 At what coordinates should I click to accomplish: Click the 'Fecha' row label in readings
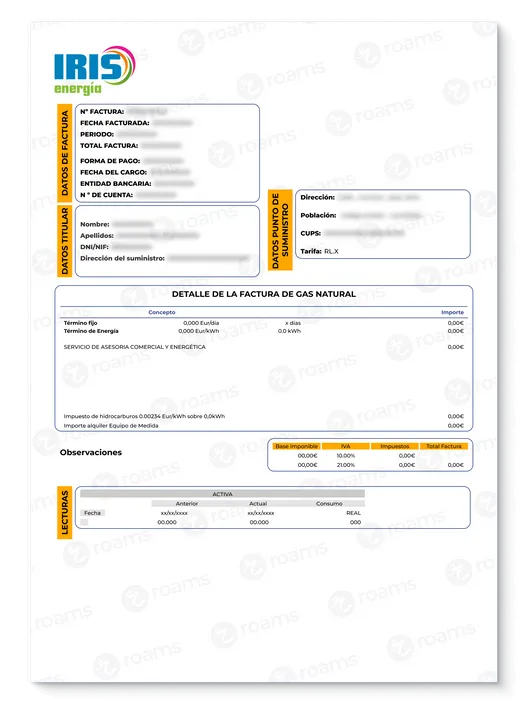(x=92, y=513)
